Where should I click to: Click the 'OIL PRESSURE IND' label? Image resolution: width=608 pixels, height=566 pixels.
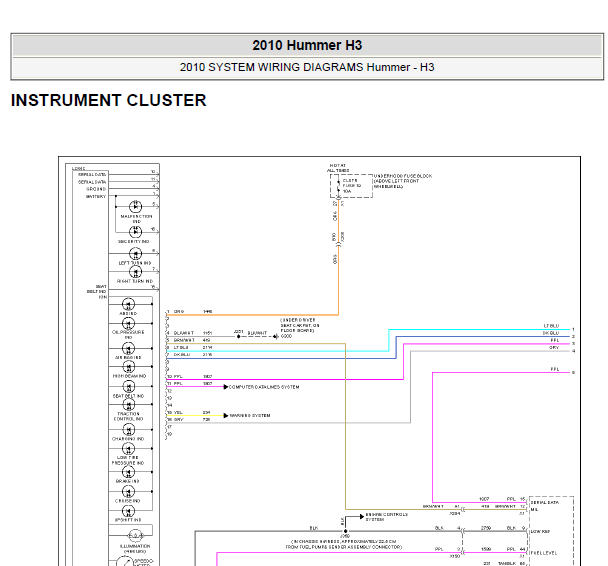[x=128, y=335]
